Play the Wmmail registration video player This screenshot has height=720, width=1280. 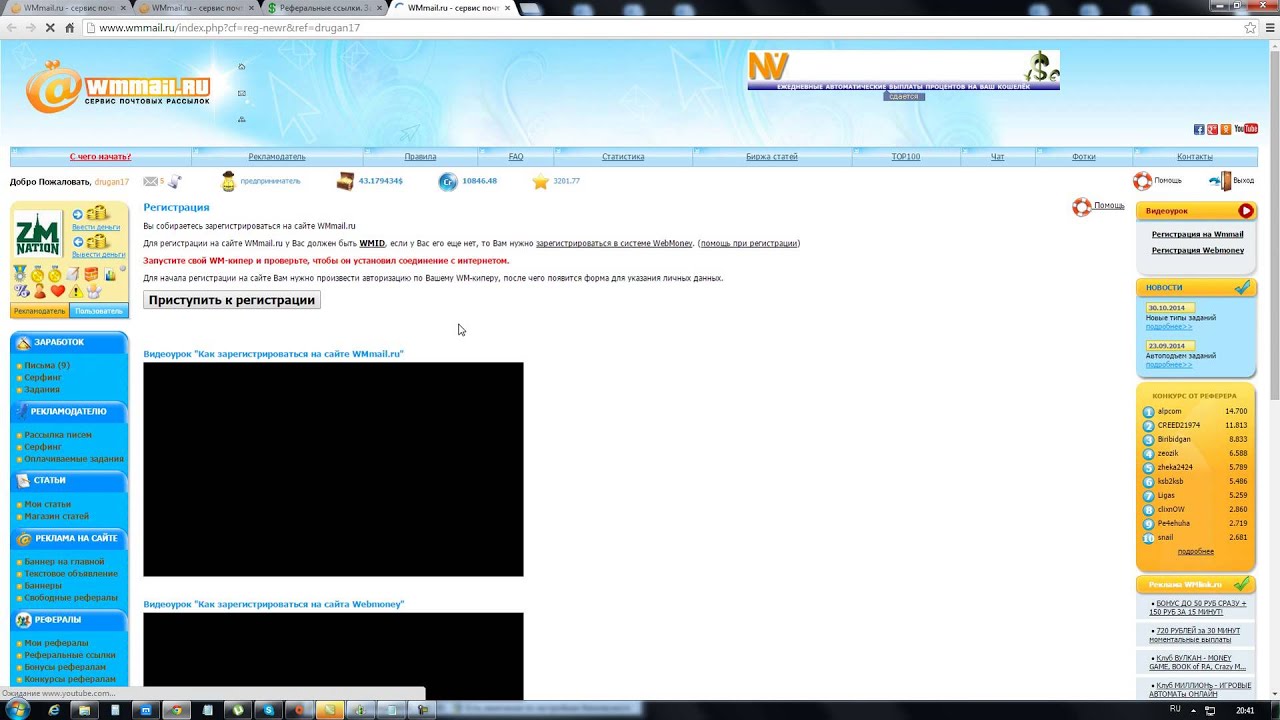[333, 469]
